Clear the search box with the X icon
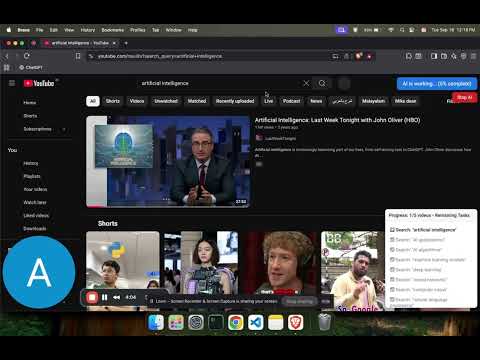 click(306, 83)
